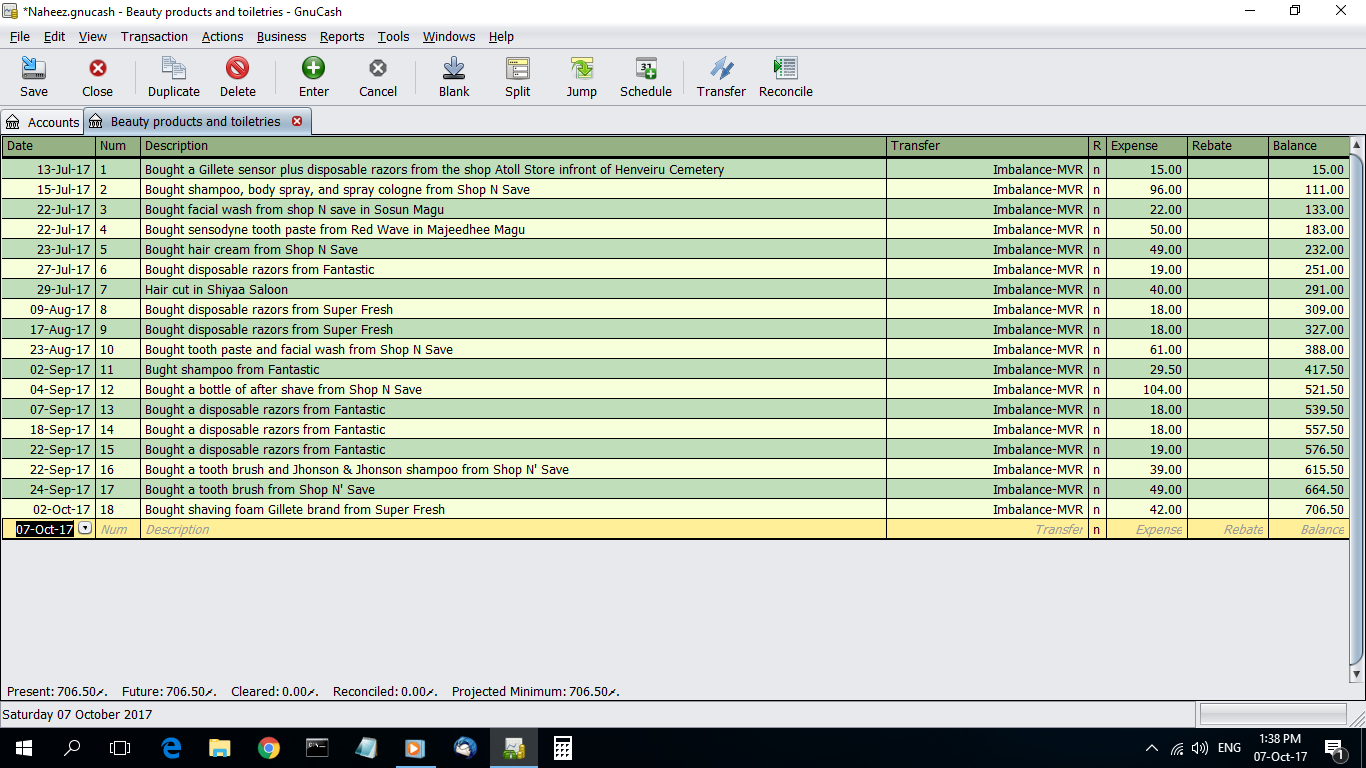The image size is (1366, 768).
Task: Click the blank Transfer field in new row
Action: (987, 529)
